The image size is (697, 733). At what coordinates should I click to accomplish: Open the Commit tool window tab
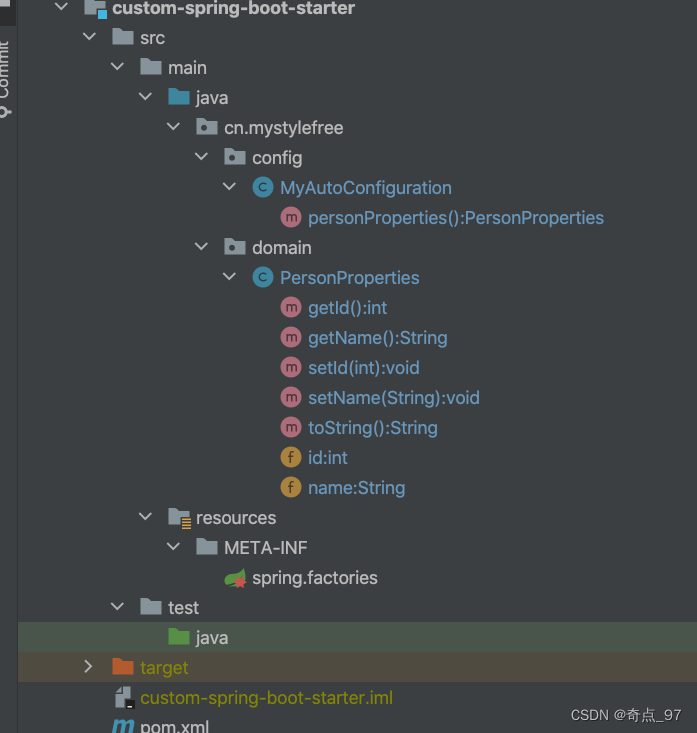pyautogui.click(x=6, y=75)
